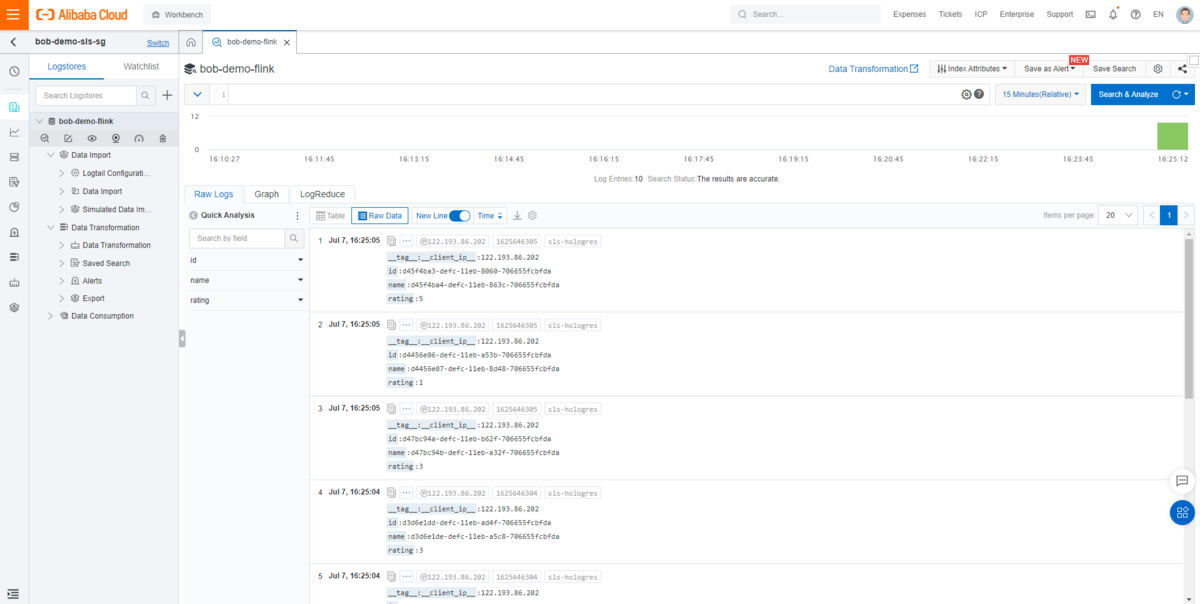This screenshot has width=1200, height=604.
Task: Collapse the bob-demo-flink logstore node
Action: coord(40,121)
